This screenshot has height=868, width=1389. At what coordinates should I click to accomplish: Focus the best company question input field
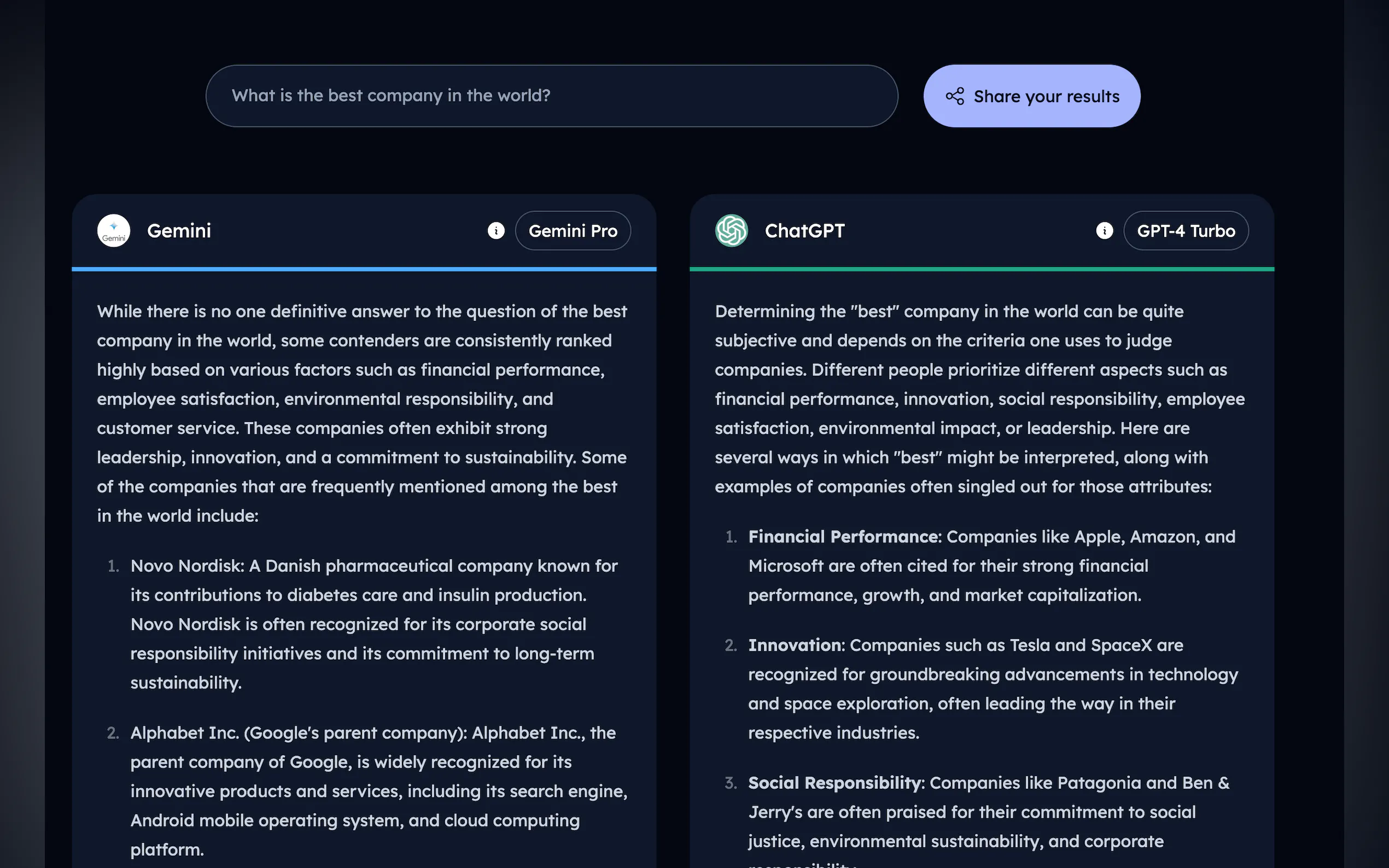[x=551, y=96]
